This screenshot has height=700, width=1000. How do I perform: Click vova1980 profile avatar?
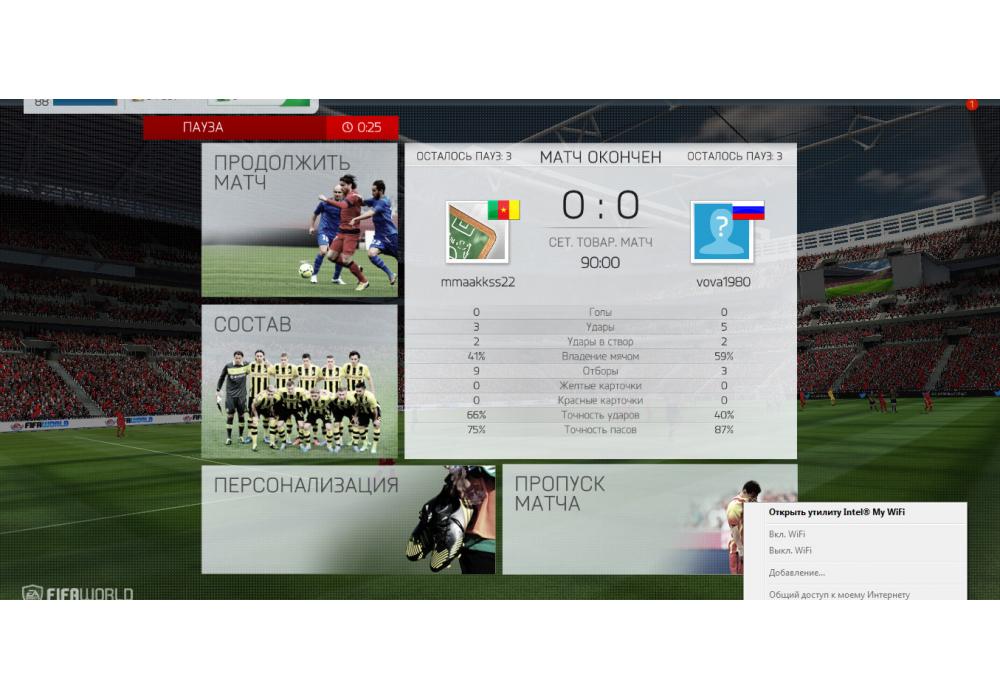[x=721, y=232]
